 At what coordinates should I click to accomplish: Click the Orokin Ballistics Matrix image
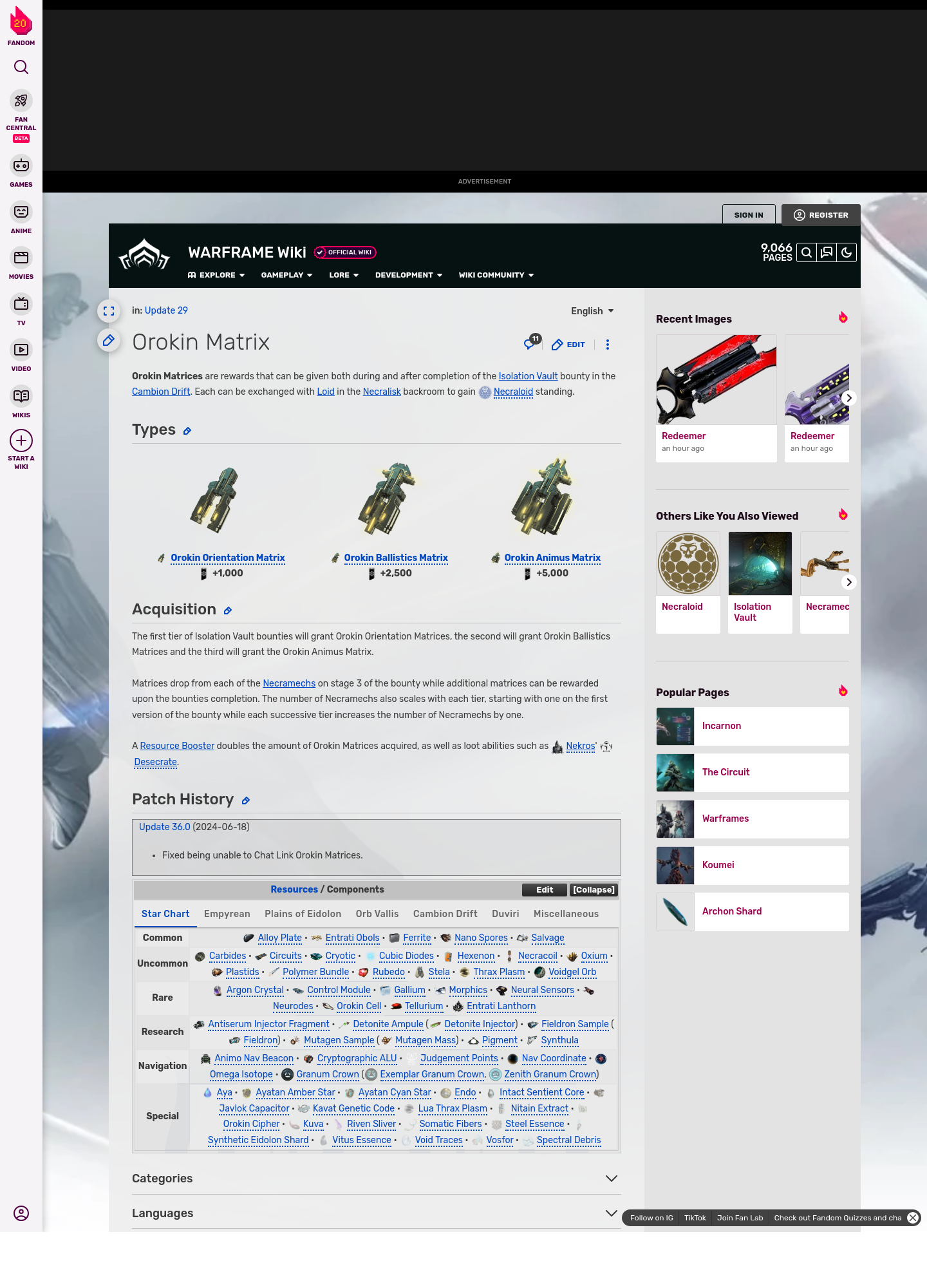[388, 499]
